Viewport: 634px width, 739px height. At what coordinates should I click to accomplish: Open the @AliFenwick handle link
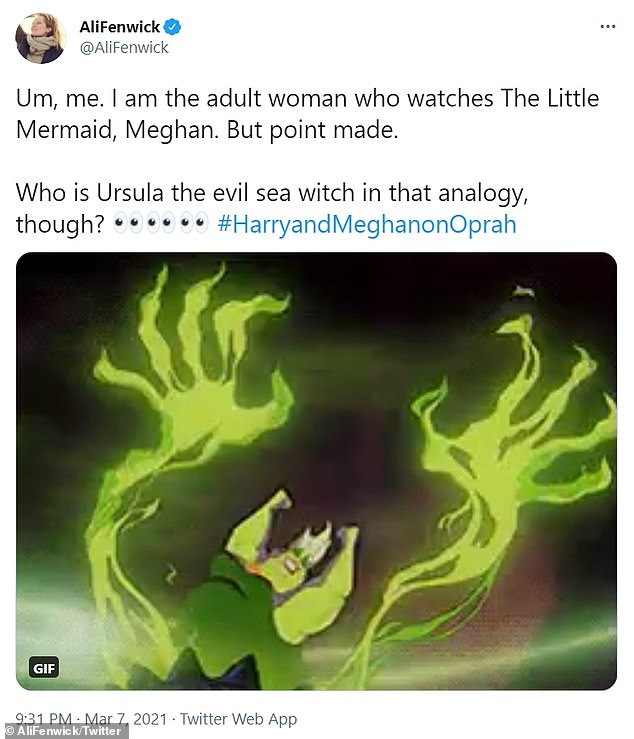point(124,48)
